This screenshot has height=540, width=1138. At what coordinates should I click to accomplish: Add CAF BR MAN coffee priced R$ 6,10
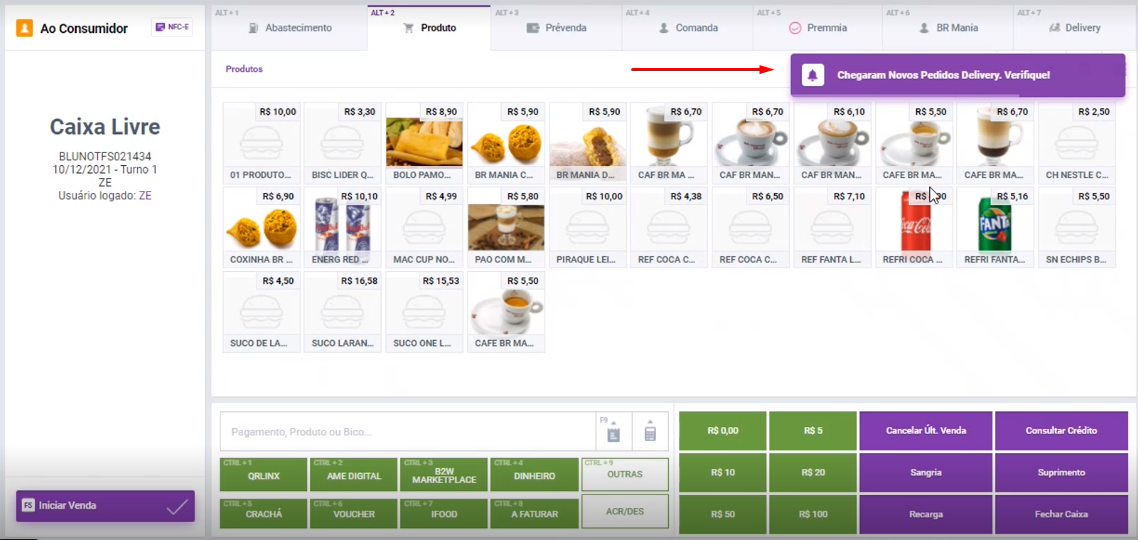point(832,142)
